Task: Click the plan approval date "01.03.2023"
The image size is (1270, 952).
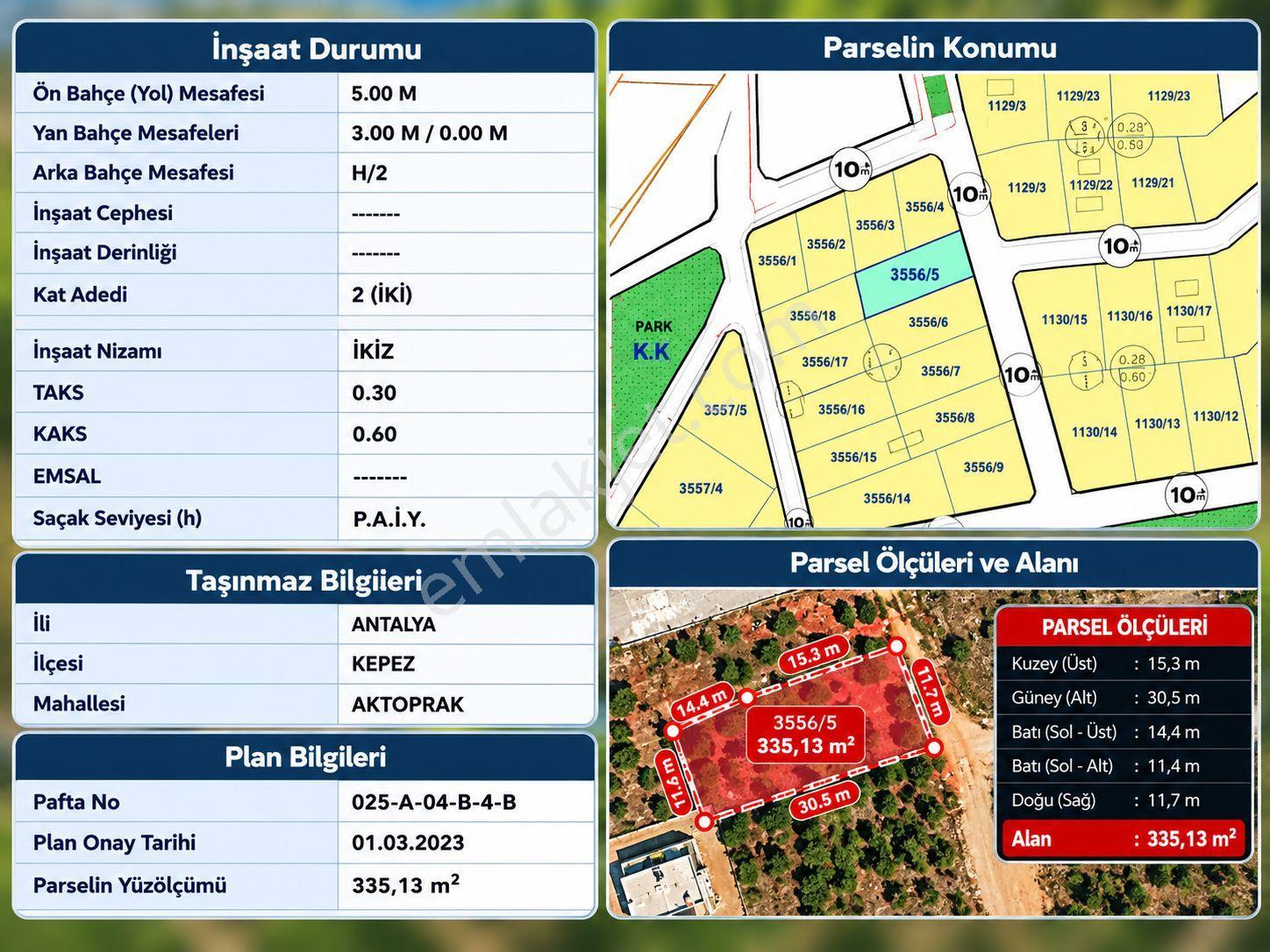Action: 407,842
